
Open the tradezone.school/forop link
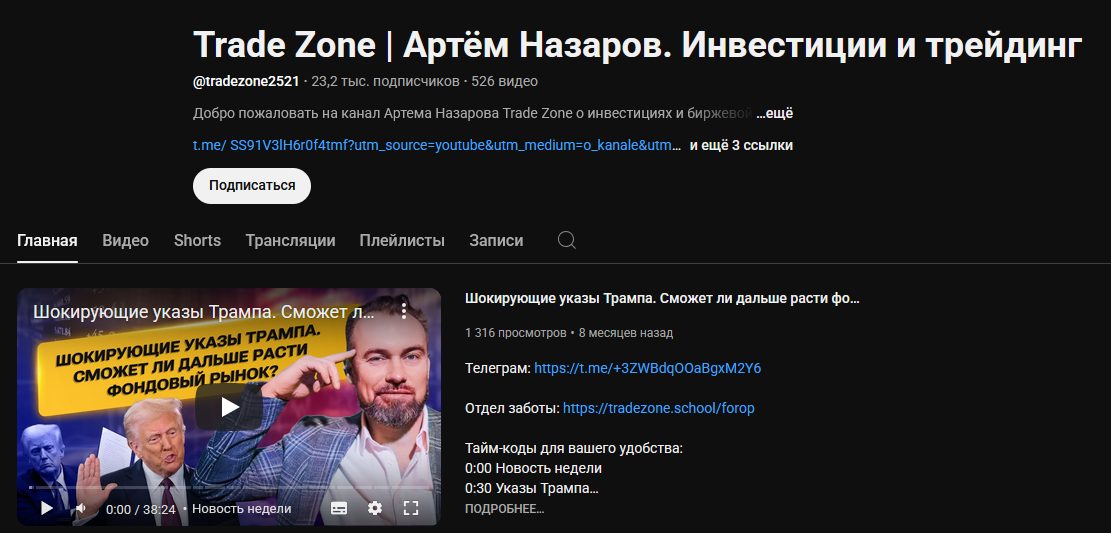coord(658,408)
